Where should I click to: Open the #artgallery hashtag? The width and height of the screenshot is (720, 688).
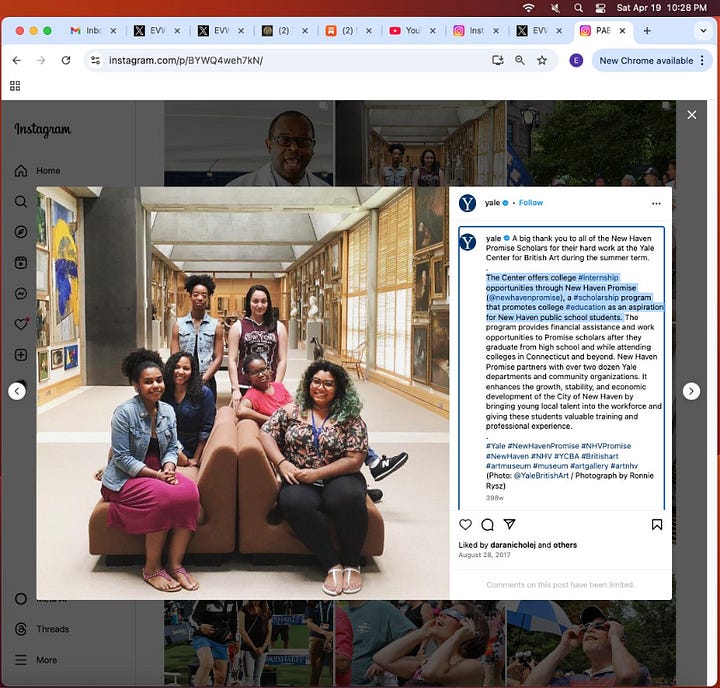[589, 466]
